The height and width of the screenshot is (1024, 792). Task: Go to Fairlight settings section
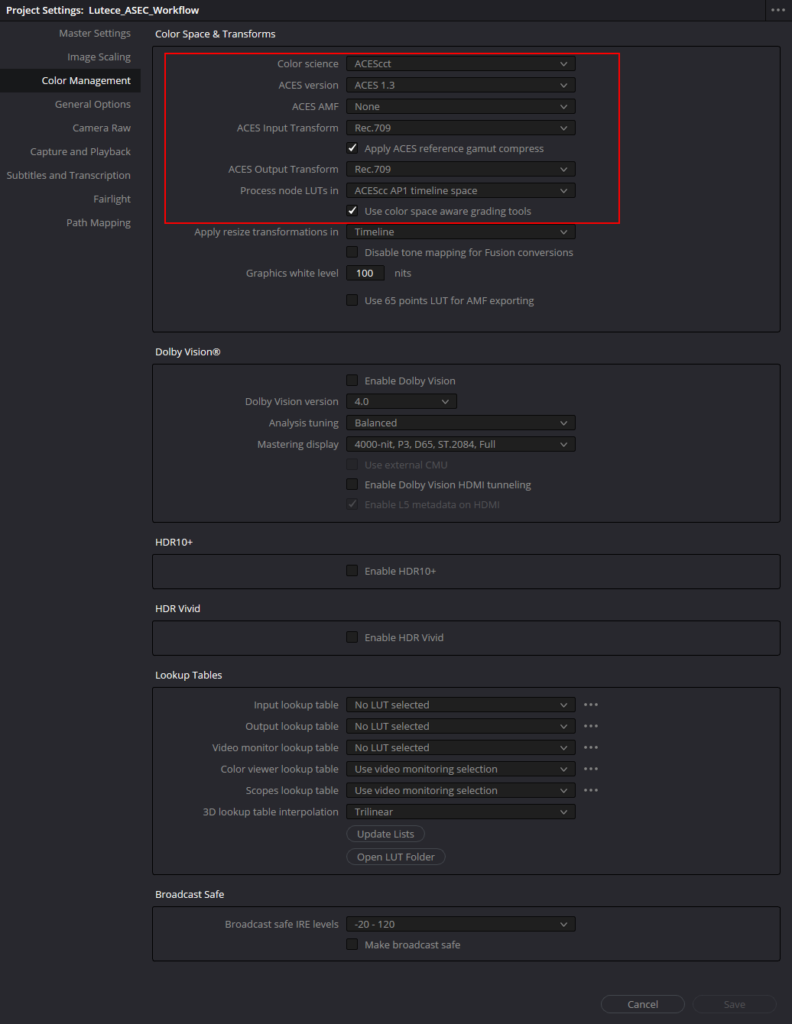pos(112,199)
